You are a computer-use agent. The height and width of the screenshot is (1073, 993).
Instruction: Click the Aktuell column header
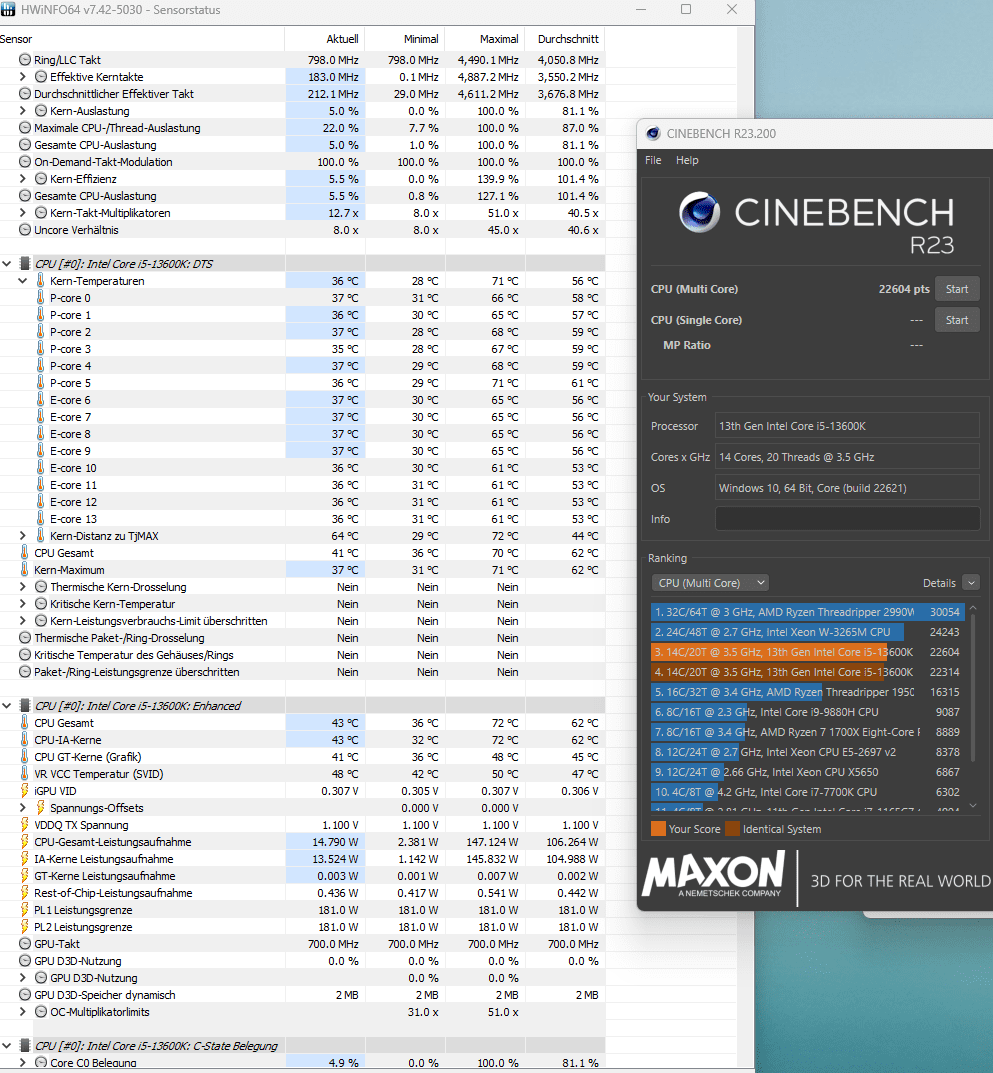(325, 39)
